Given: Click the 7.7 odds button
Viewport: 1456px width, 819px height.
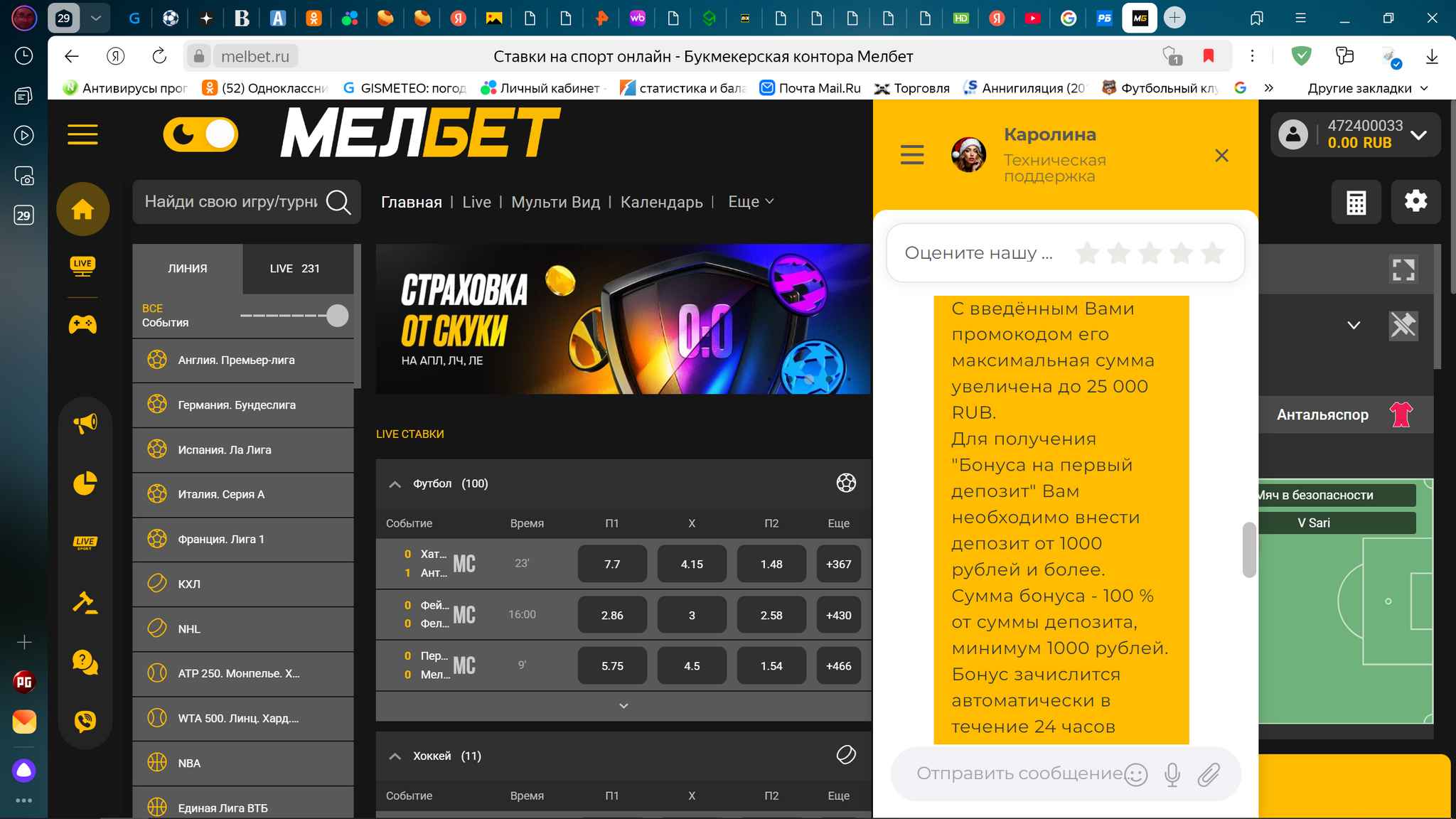Looking at the screenshot, I should click(x=612, y=564).
